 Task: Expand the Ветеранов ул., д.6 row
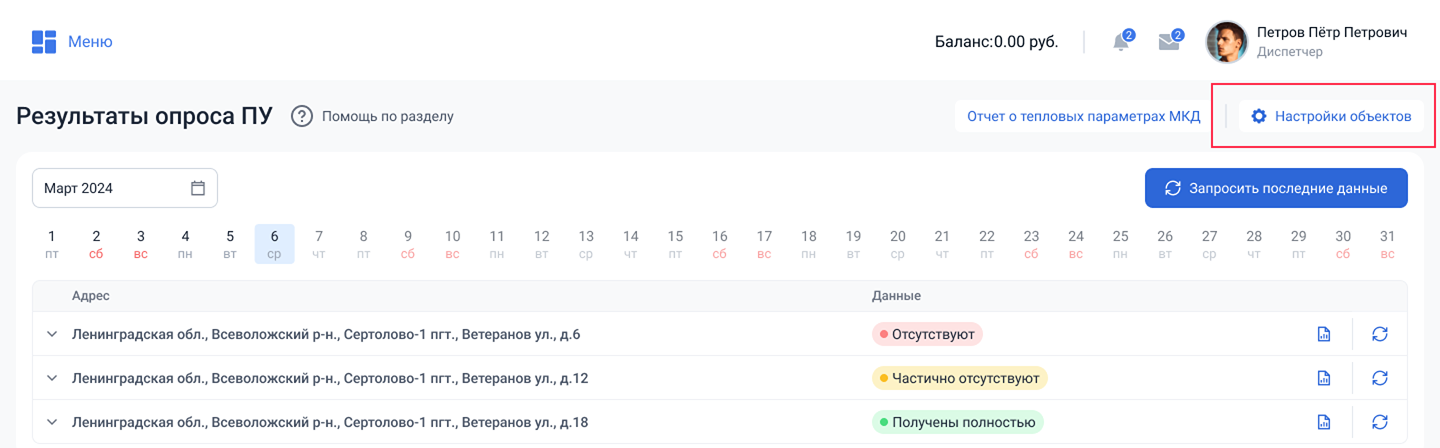pos(52,334)
